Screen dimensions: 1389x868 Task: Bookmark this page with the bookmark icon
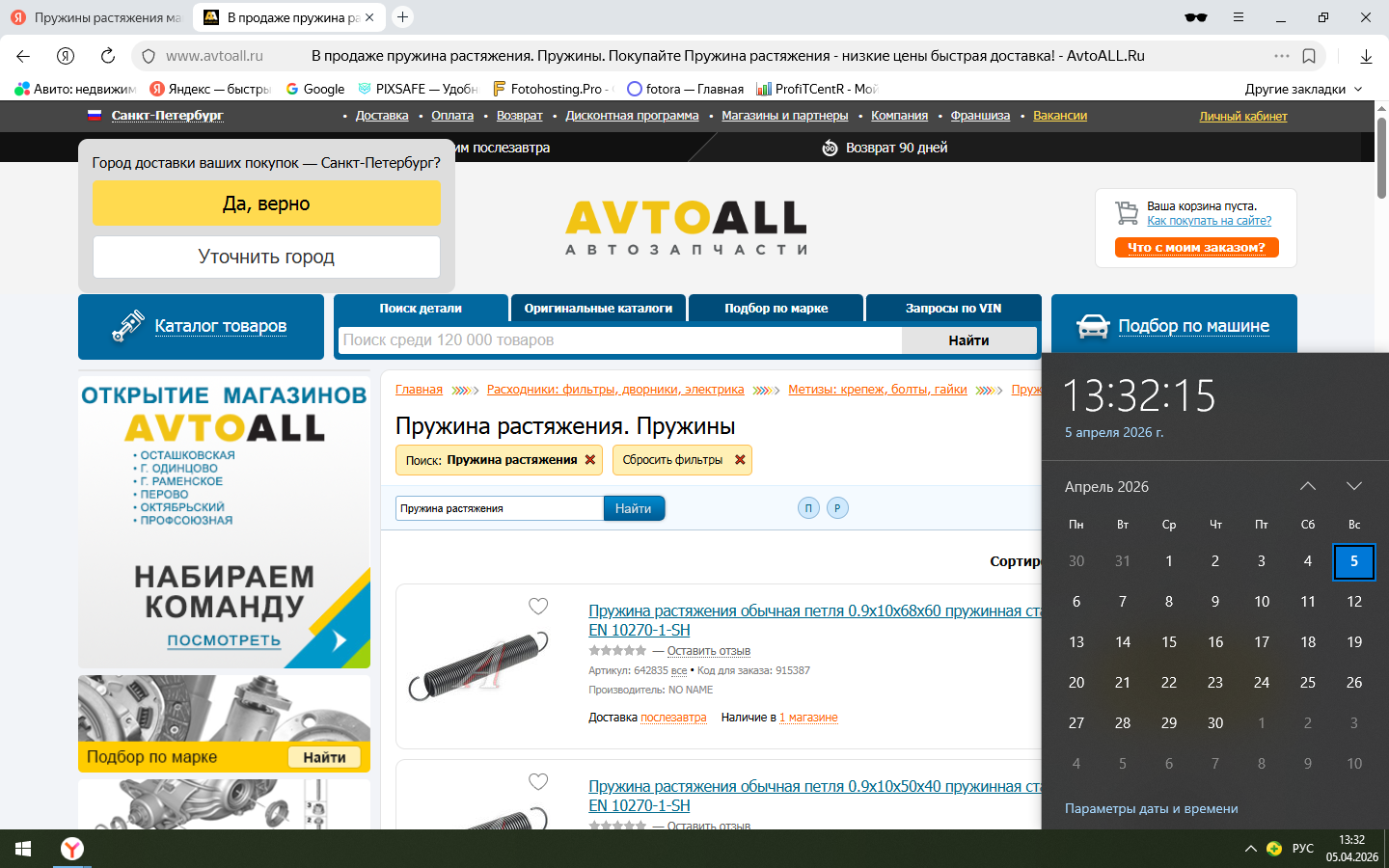(1309, 56)
